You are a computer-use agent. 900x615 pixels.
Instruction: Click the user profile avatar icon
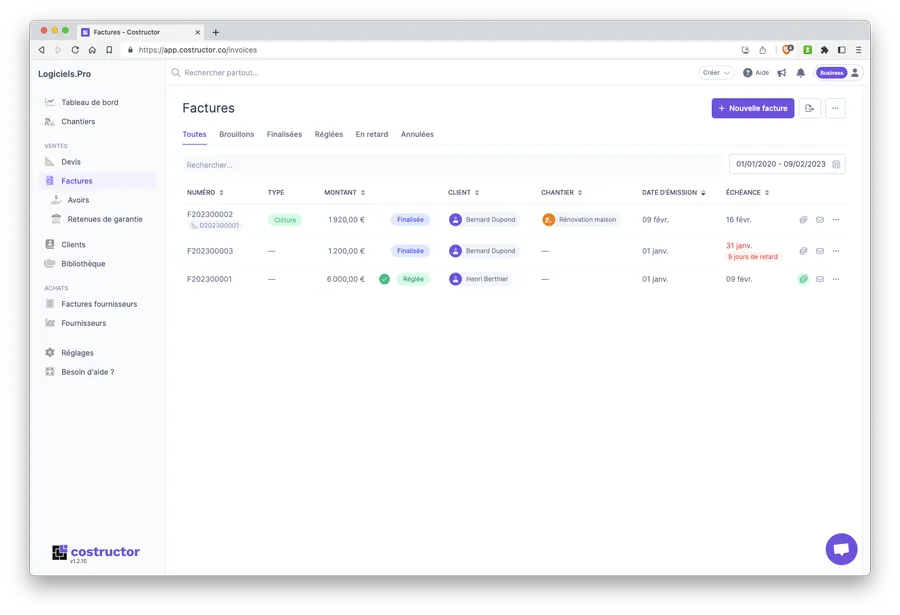(855, 73)
